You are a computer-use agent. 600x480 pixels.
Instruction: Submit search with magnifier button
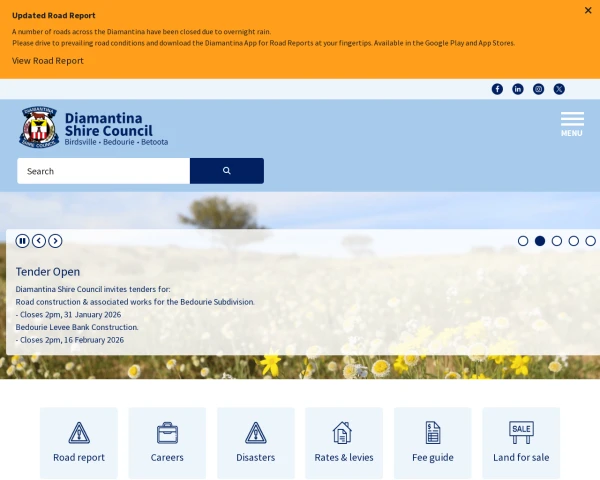click(x=227, y=171)
